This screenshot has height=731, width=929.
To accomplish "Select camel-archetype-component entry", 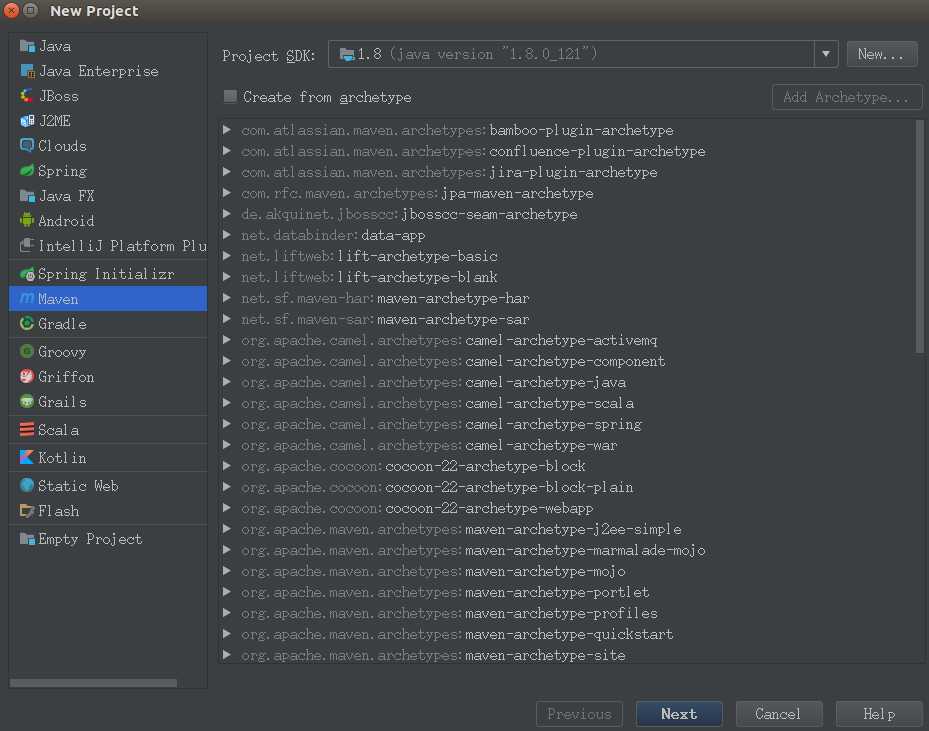I will [453, 361].
